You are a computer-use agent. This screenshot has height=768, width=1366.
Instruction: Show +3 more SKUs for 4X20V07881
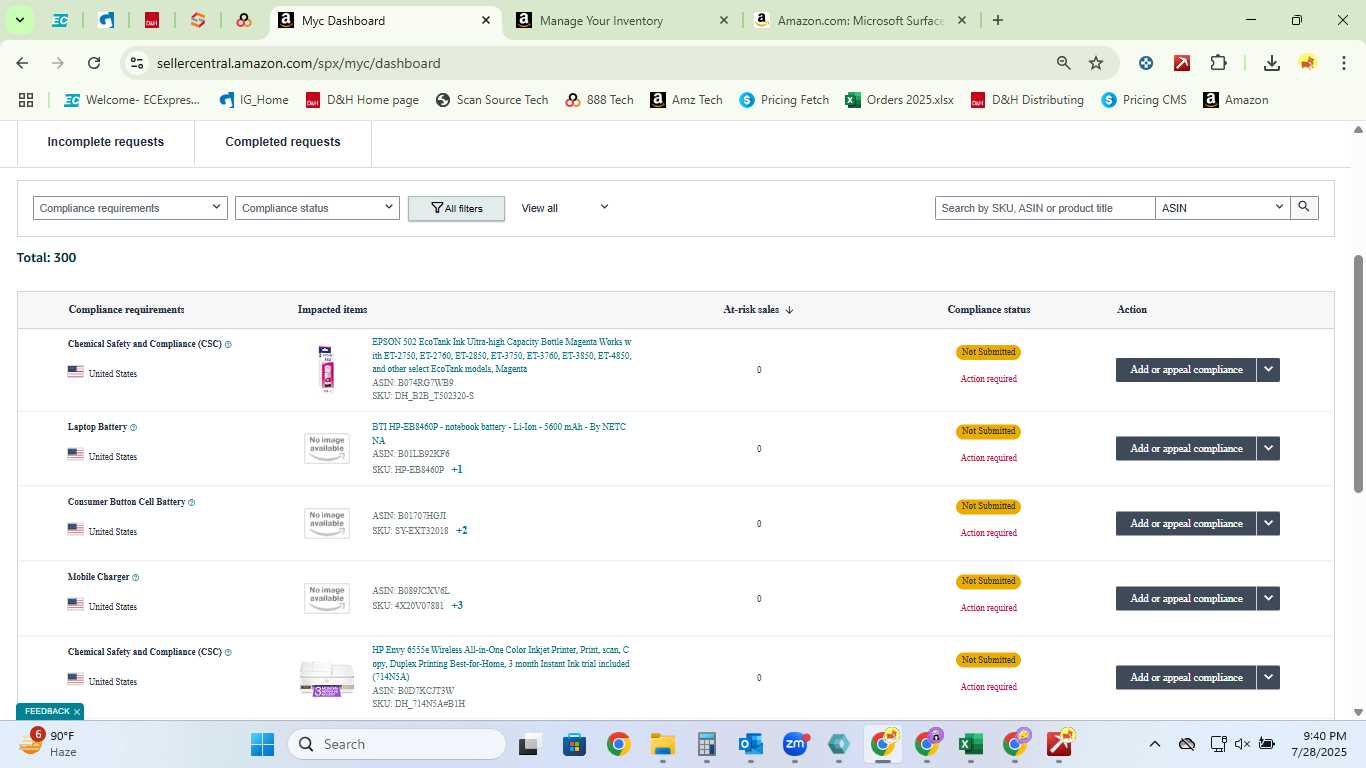pyautogui.click(x=457, y=606)
